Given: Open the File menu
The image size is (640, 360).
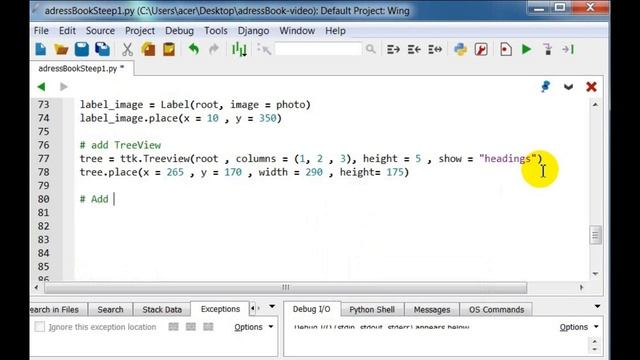Looking at the screenshot, I should (x=41, y=31).
